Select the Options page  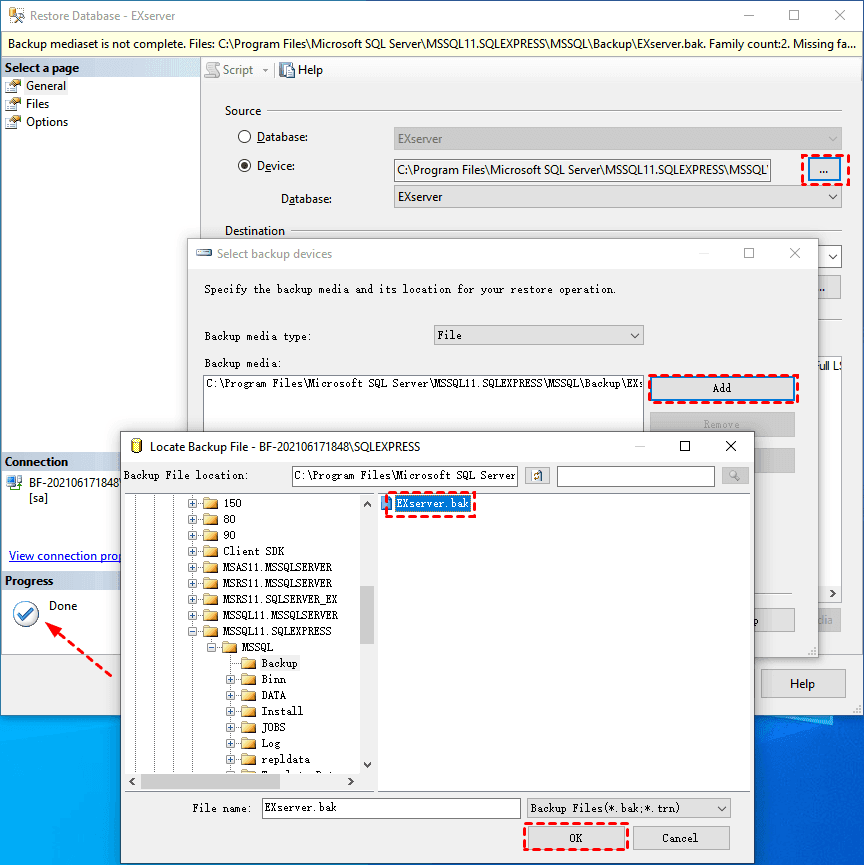click(x=47, y=122)
